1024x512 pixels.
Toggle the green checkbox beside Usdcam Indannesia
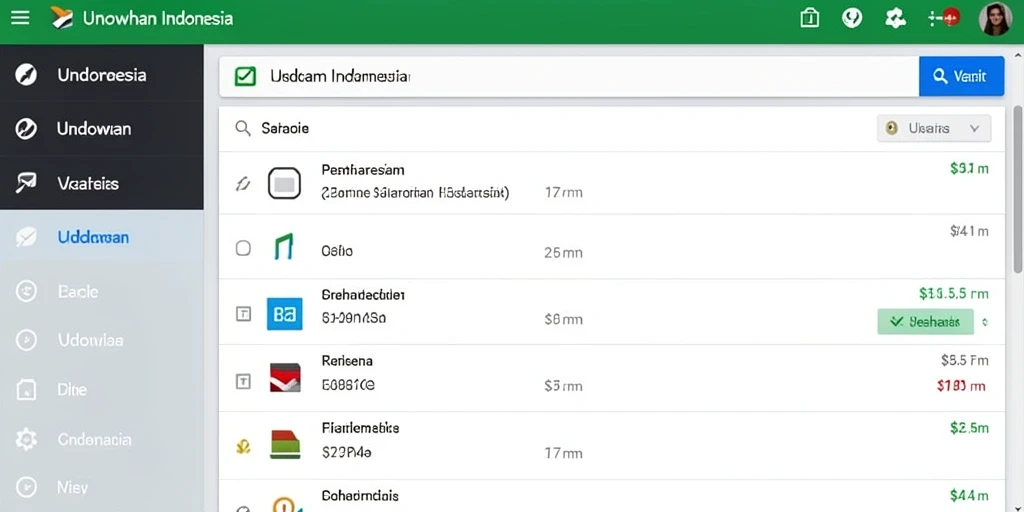(x=245, y=76)
